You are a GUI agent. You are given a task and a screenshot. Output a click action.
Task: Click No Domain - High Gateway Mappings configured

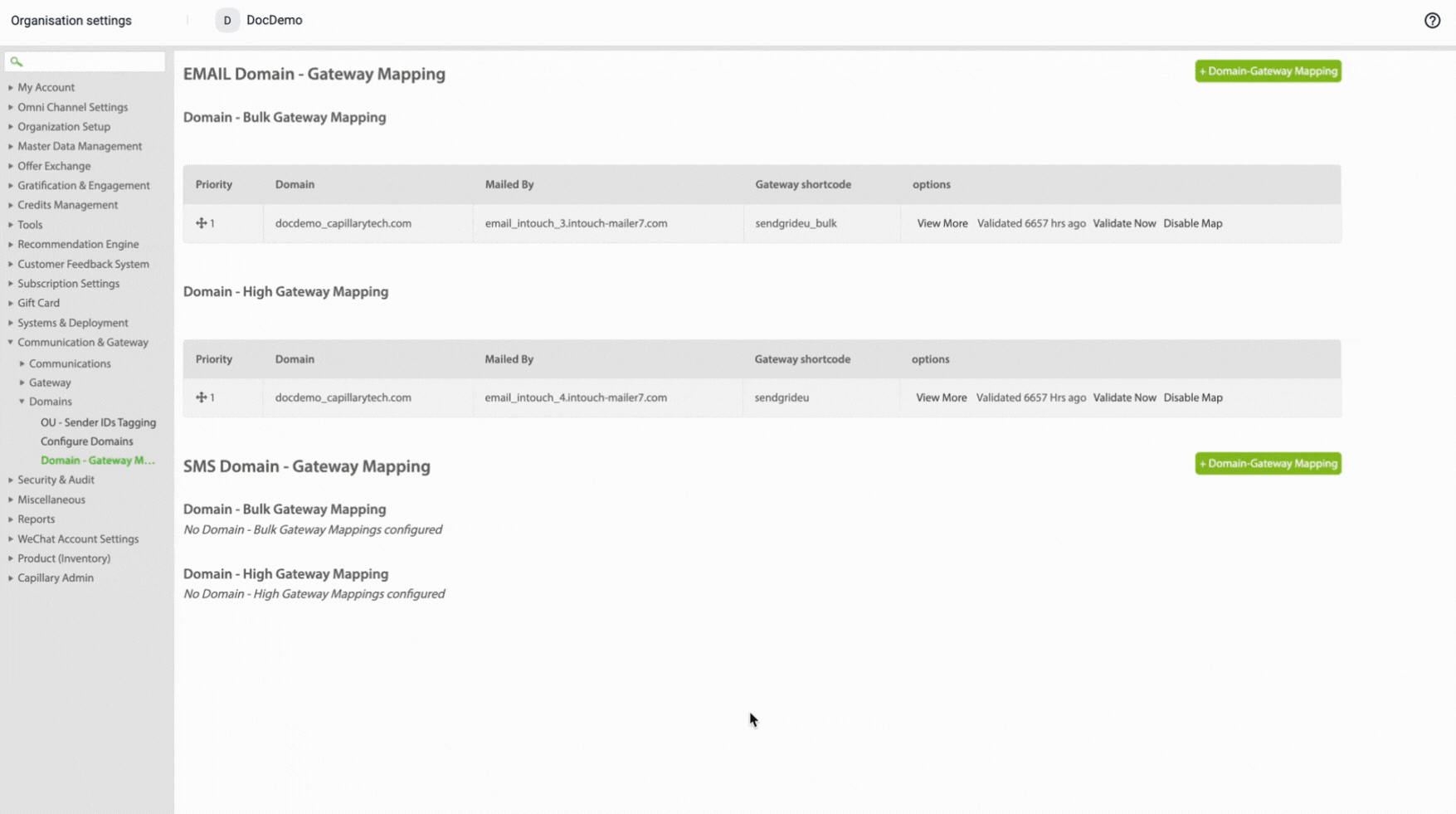coord(314,594)
